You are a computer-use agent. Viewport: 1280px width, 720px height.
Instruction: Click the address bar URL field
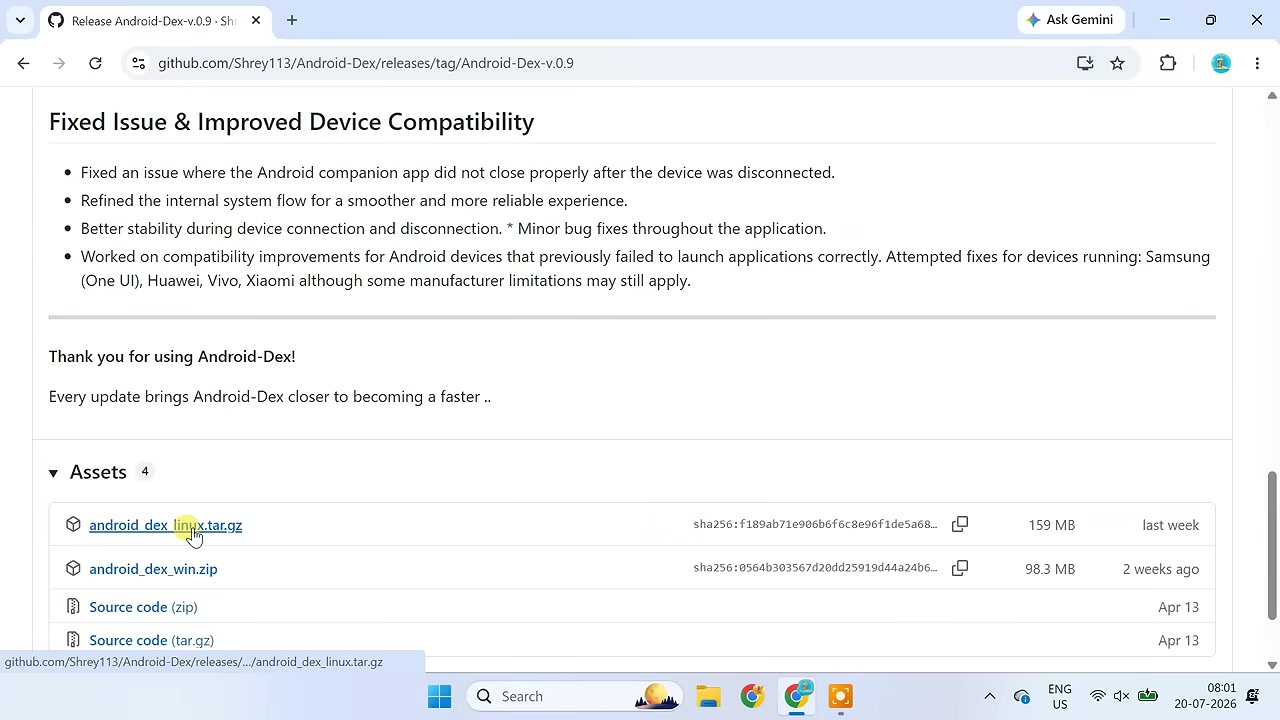pos(600,63)
